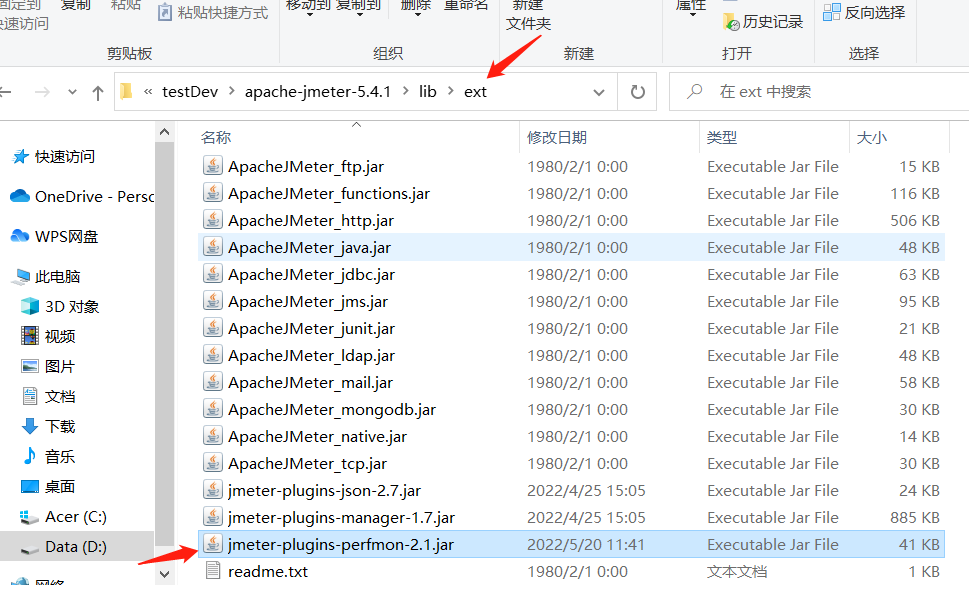Click the jar icon of ApacheJMeter_jdbc.jar
Image resolution: width=969 pixels, height=589 pixels.
(x=213, y=274)
